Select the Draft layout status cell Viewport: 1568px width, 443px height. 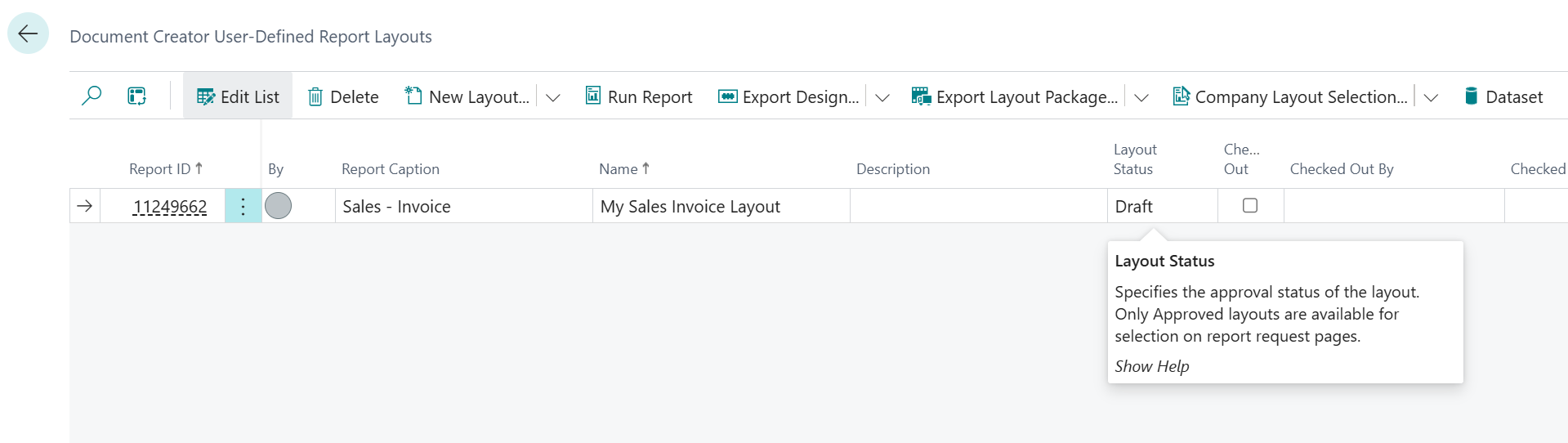click(1162, 206)
